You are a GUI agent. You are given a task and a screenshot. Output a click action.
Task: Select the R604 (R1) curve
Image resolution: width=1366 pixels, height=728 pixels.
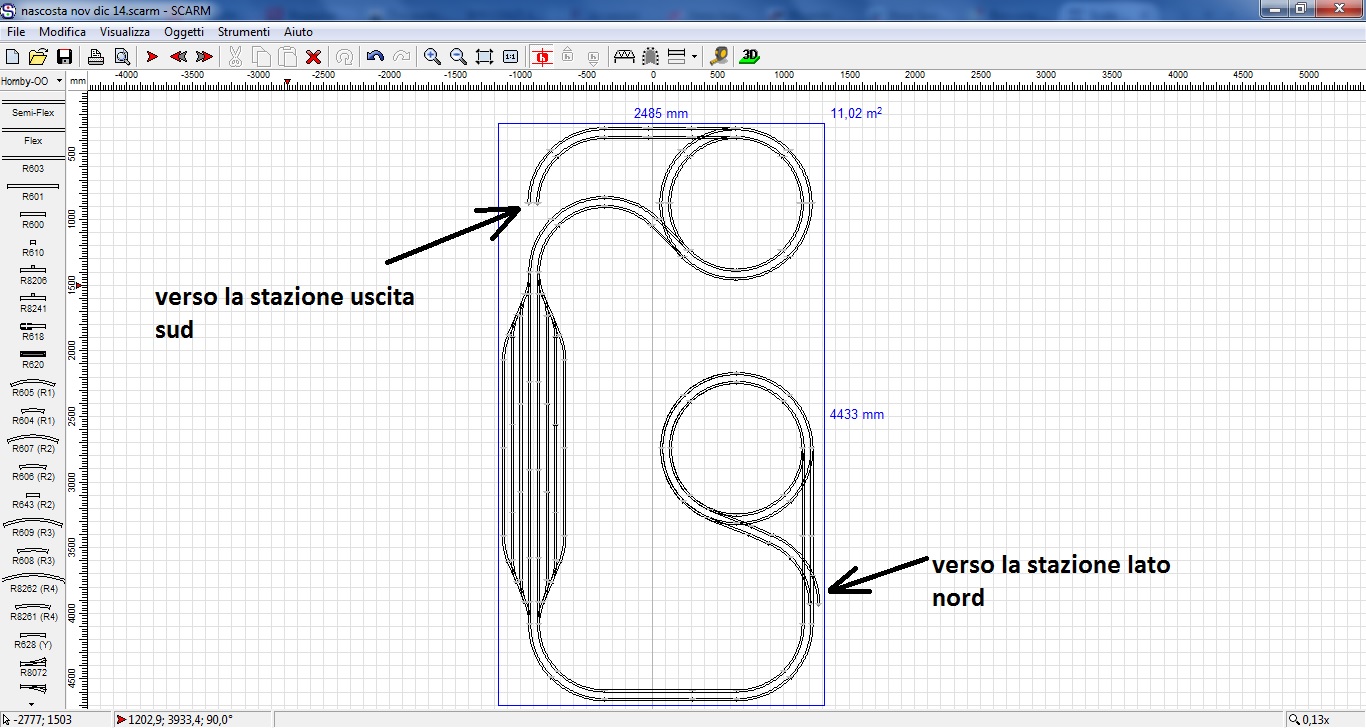click(x=33, y=417)
